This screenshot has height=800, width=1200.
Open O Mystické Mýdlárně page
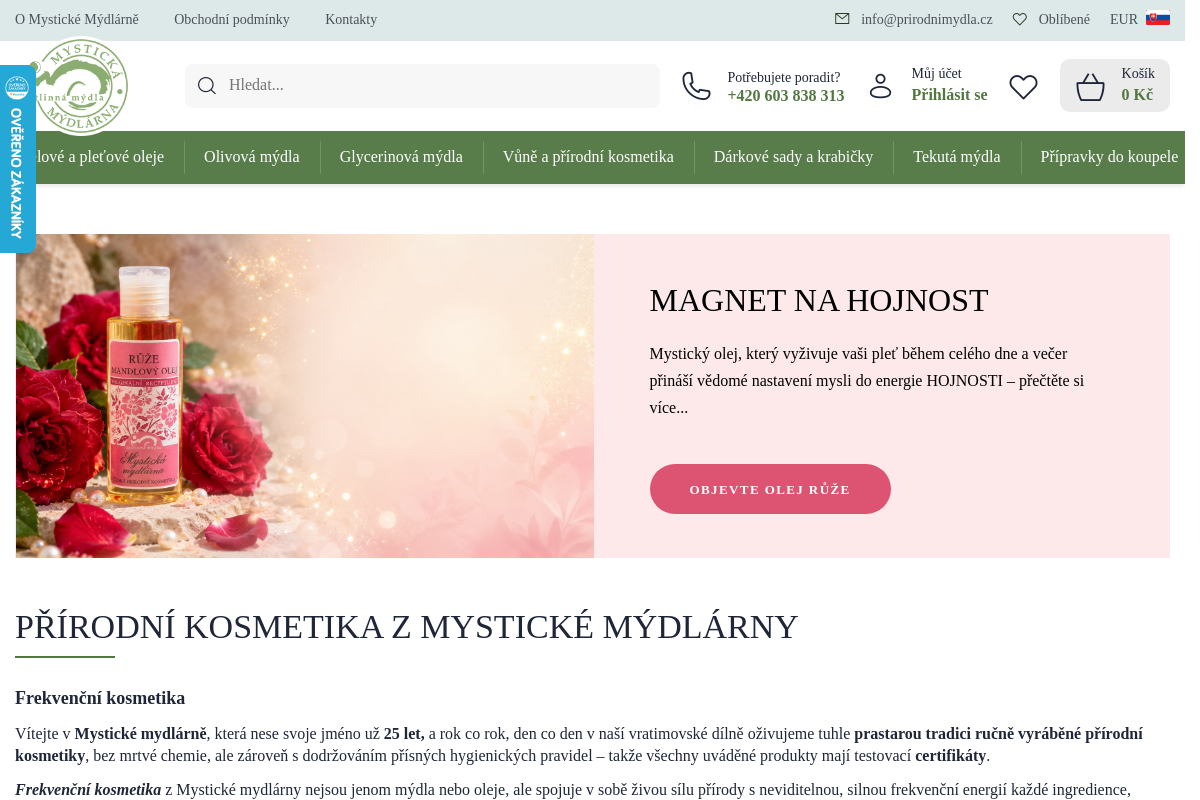pyautogui.click(x=77, y=19)
